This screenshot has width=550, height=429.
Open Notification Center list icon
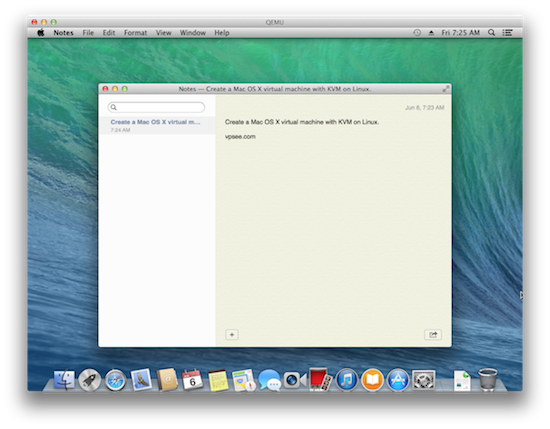[x=507, y=33]
